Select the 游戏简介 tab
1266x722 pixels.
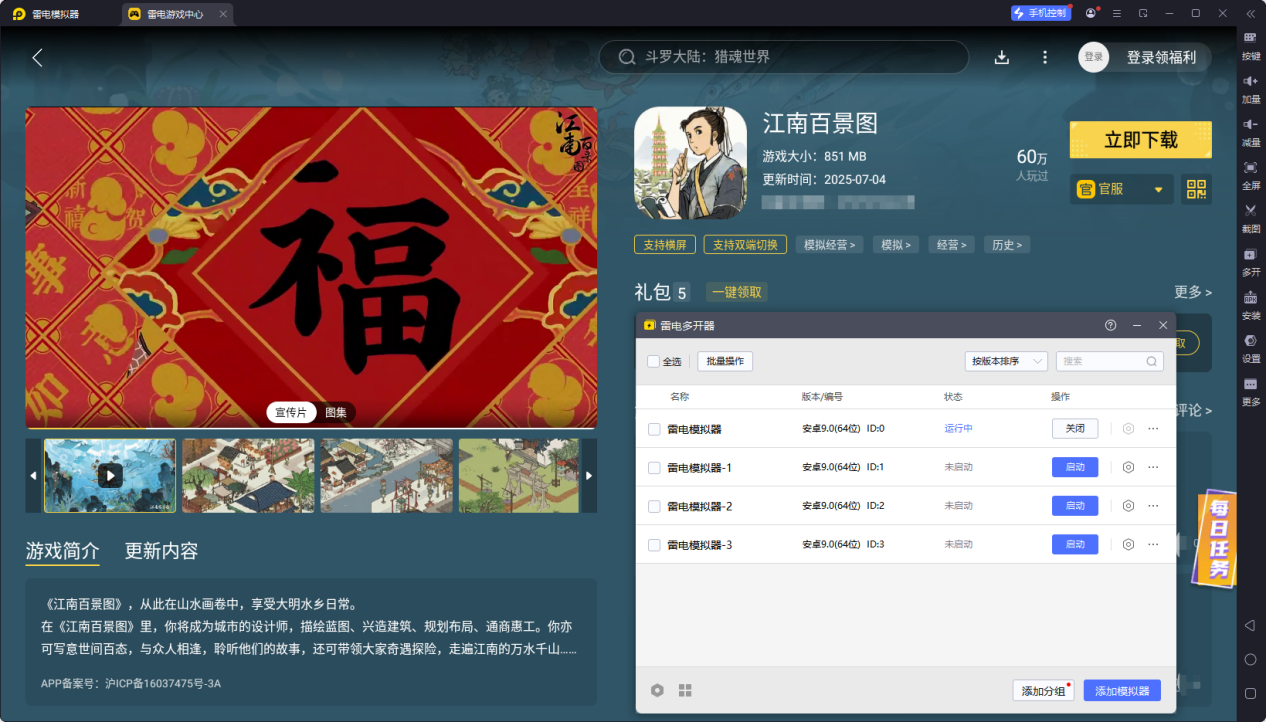(62, 551)
